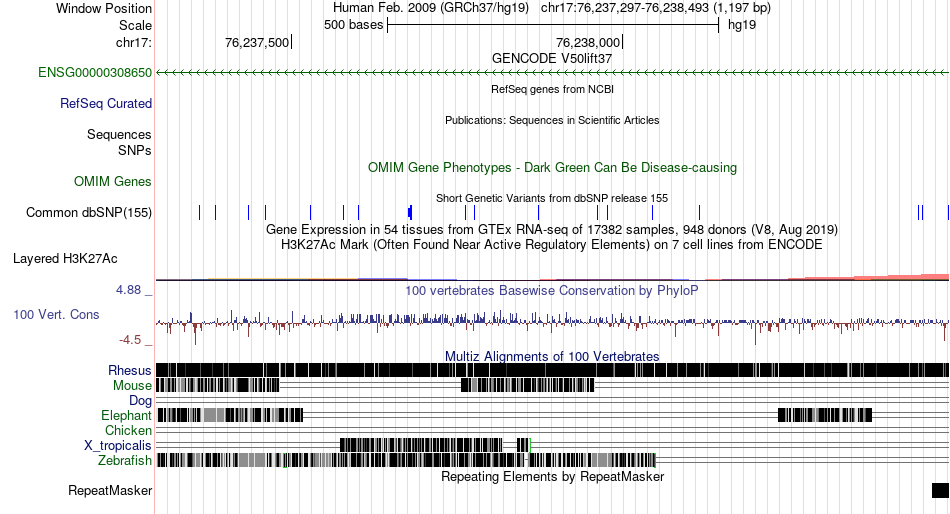Click the OMIM Genes track label

113,181
